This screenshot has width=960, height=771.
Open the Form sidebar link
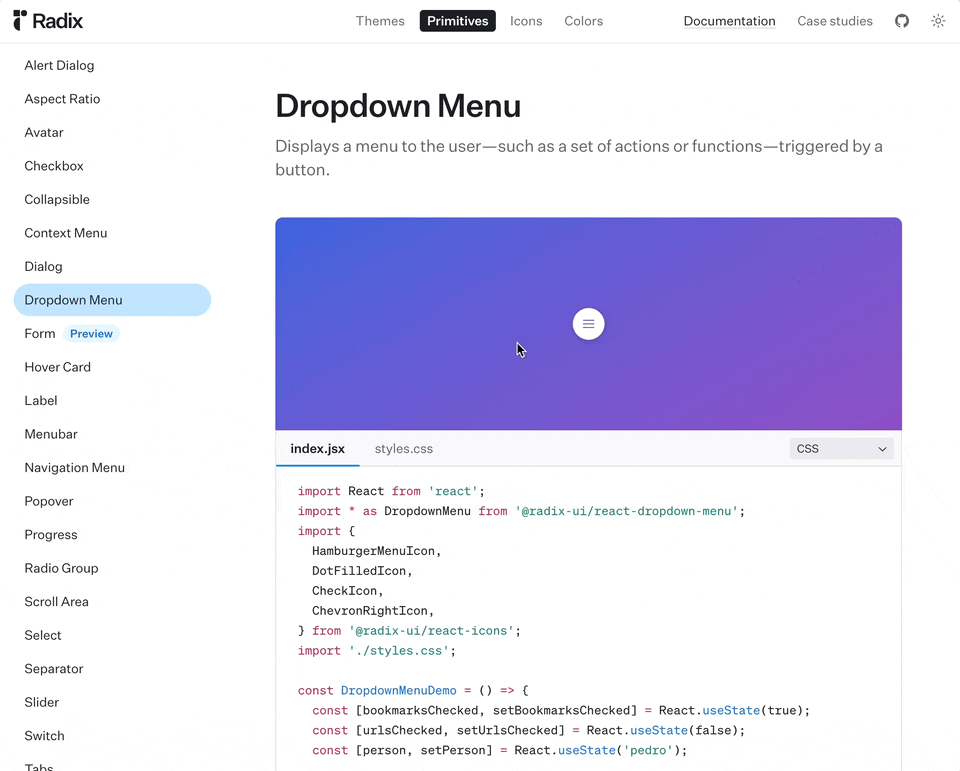40,334
